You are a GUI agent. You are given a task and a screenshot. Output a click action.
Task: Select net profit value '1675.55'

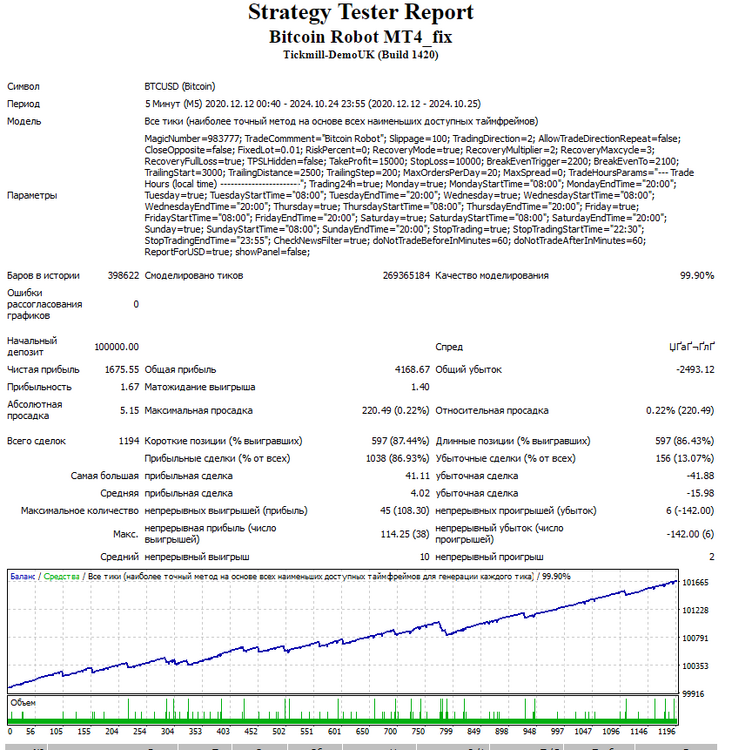(x=122, y=370)
